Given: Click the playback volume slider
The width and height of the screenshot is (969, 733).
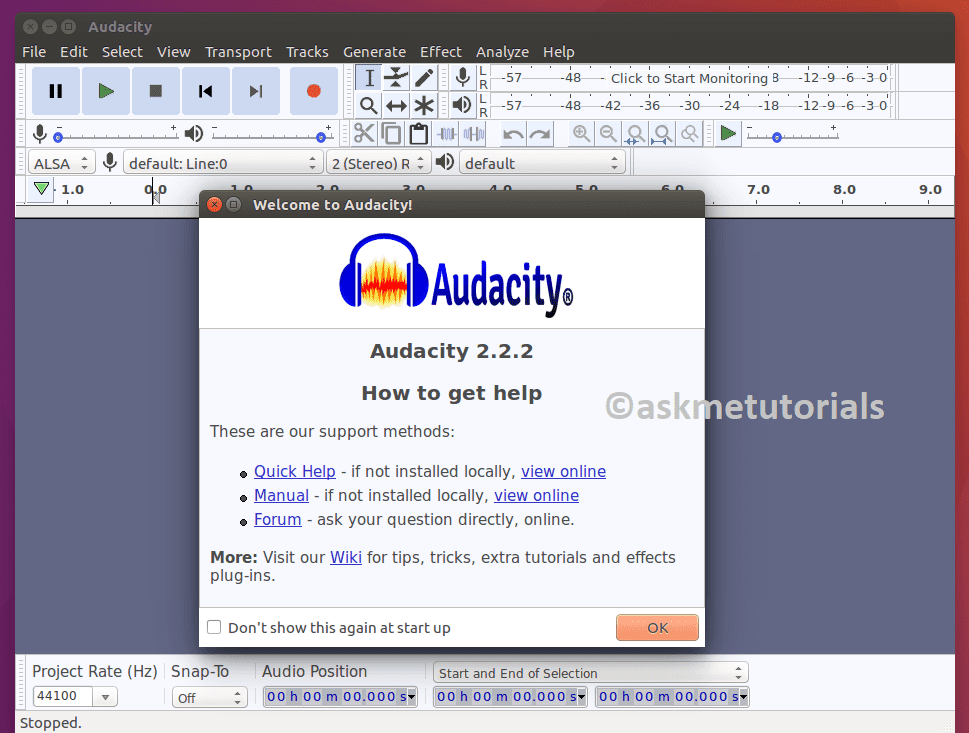Looking at the screenshot, I should click(271, 135).
